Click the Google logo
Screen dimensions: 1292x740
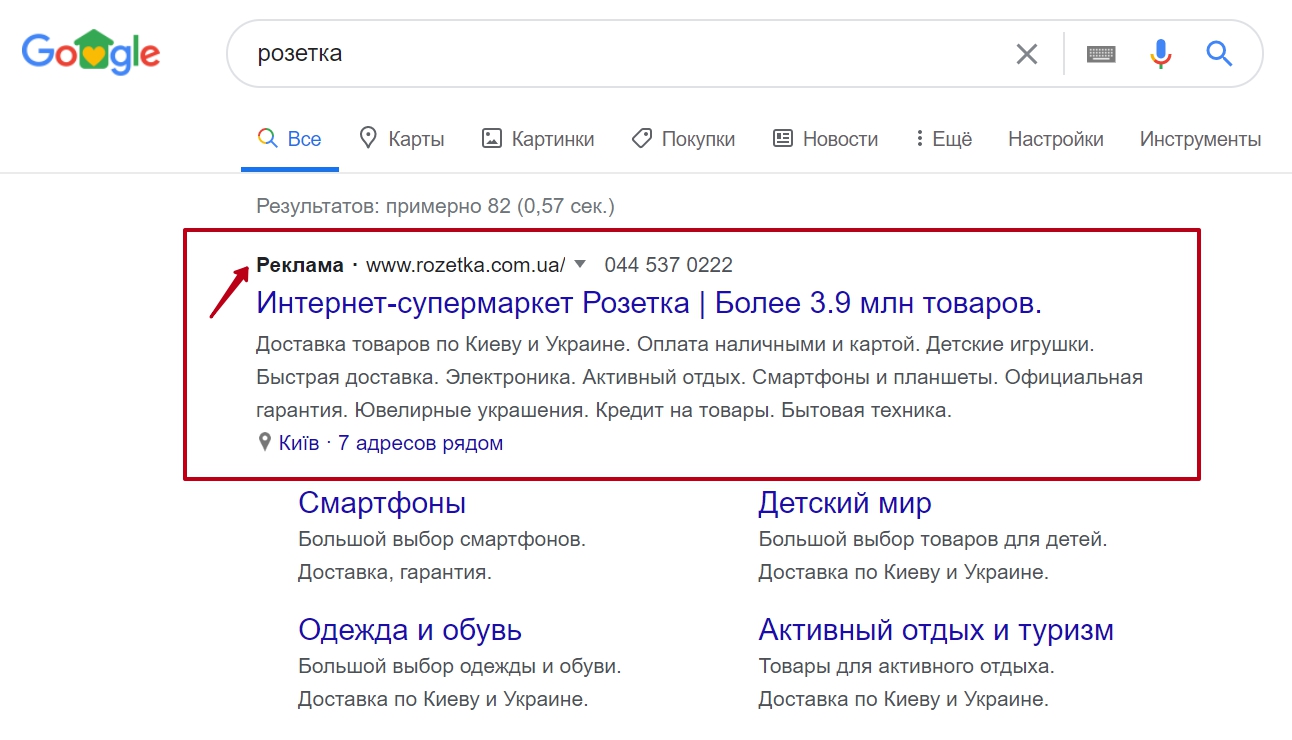[91, 53]
